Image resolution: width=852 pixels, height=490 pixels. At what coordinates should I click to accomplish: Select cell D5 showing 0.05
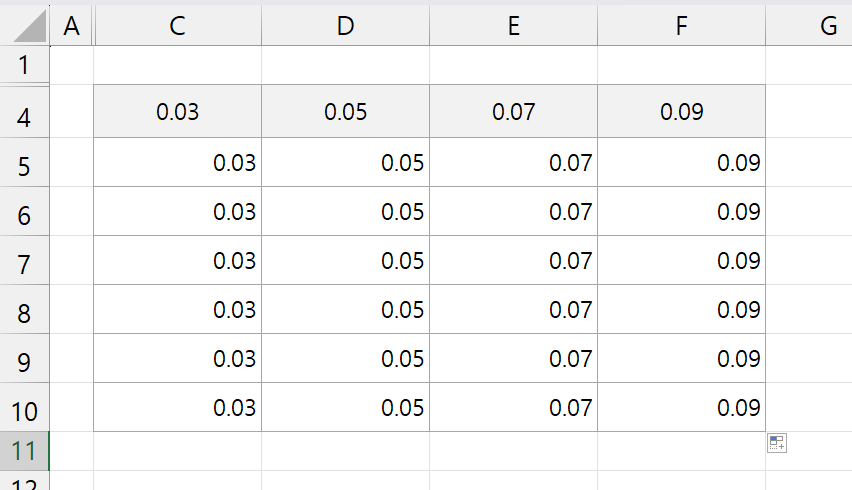tap(346, 162)
